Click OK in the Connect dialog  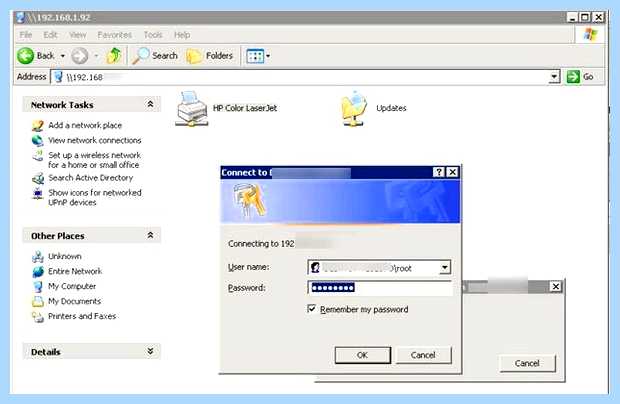[363, 355]
